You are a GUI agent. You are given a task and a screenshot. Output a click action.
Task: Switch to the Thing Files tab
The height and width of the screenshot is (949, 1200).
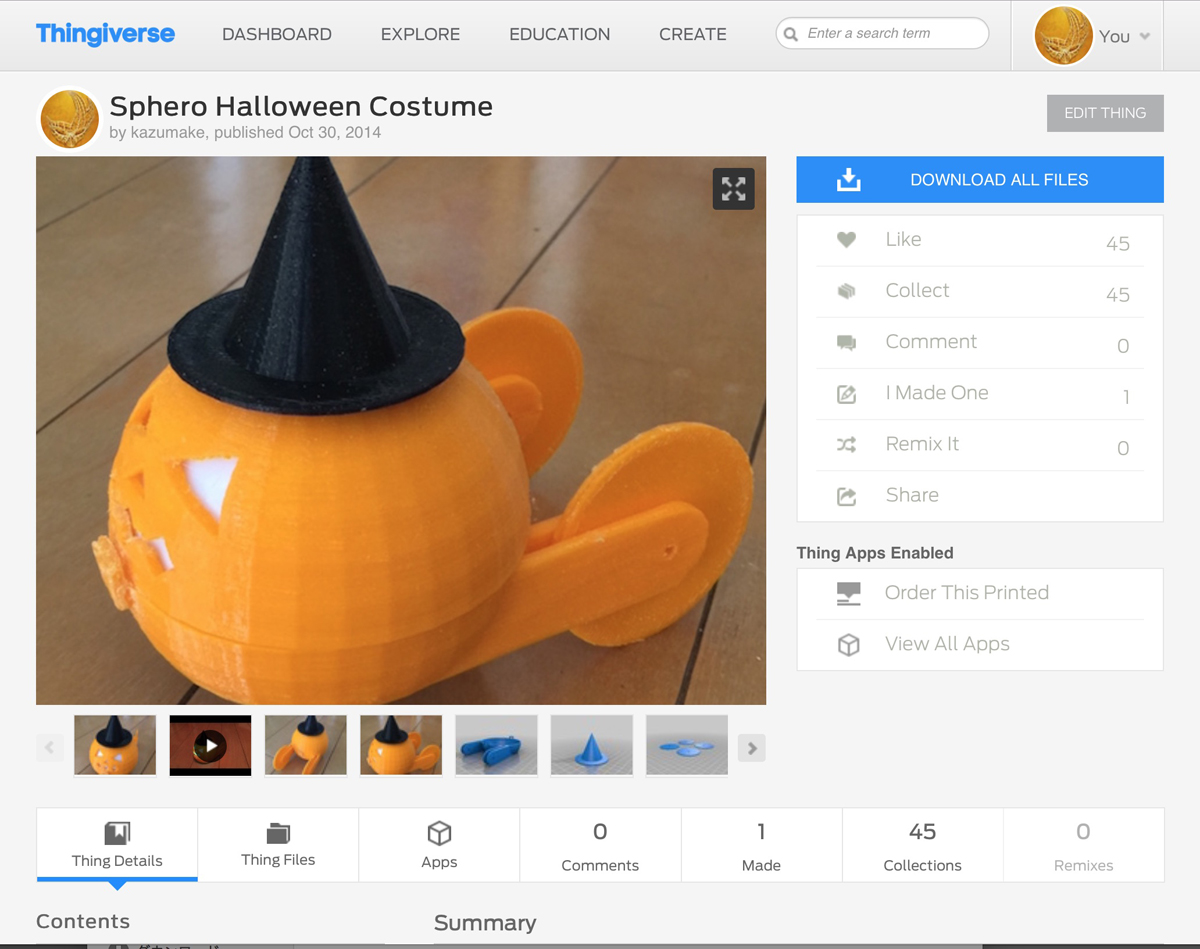click(278, 845)
